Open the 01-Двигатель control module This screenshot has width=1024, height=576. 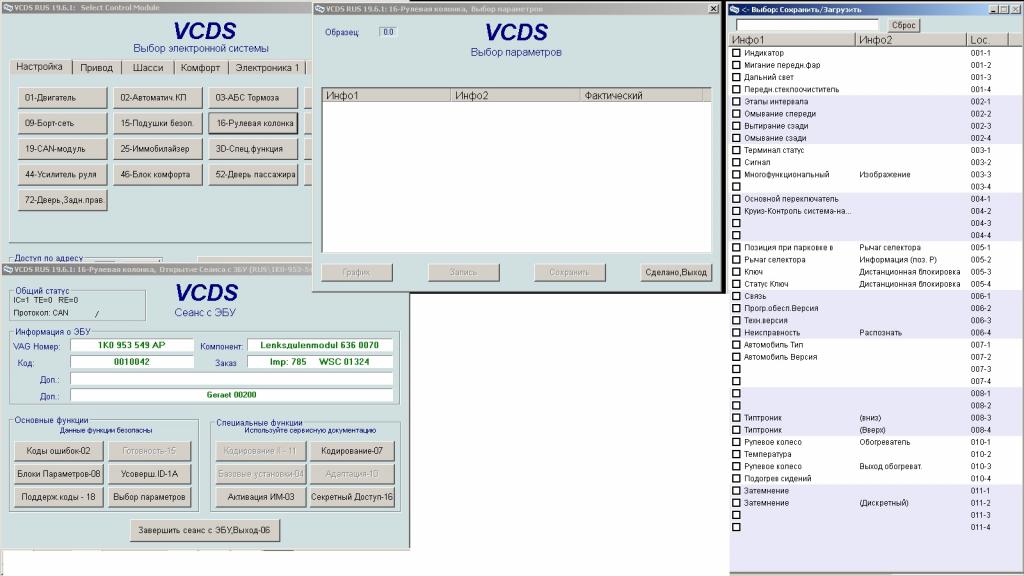(x=63, y=98)
